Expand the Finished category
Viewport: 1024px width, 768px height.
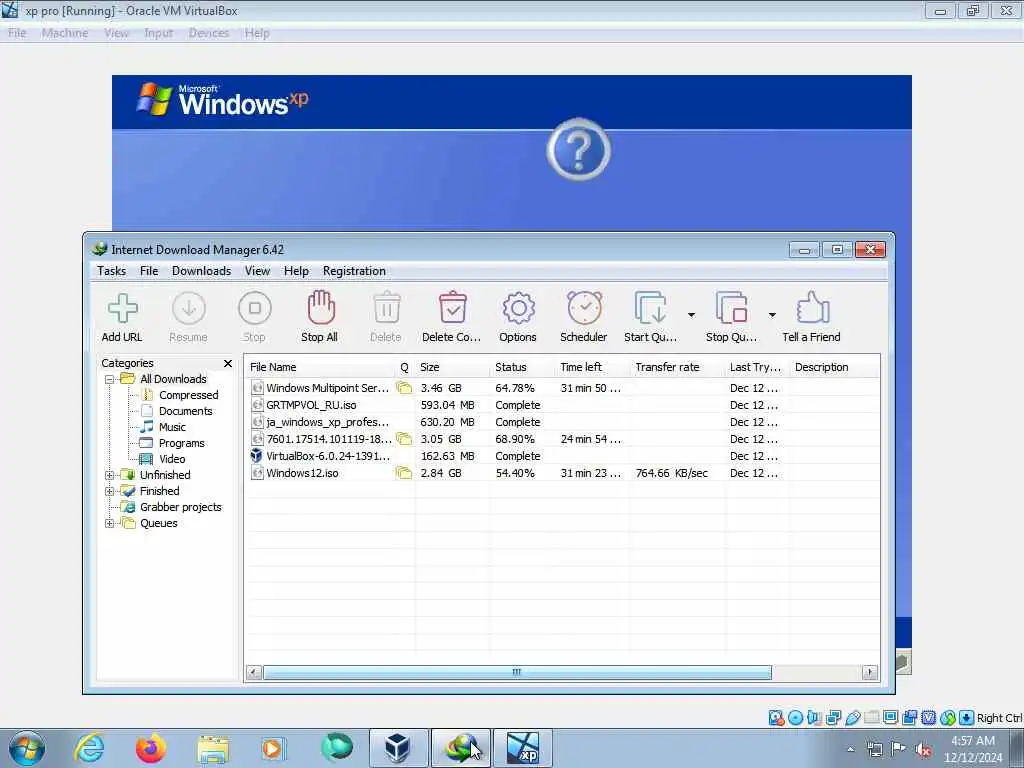(110, 491)
